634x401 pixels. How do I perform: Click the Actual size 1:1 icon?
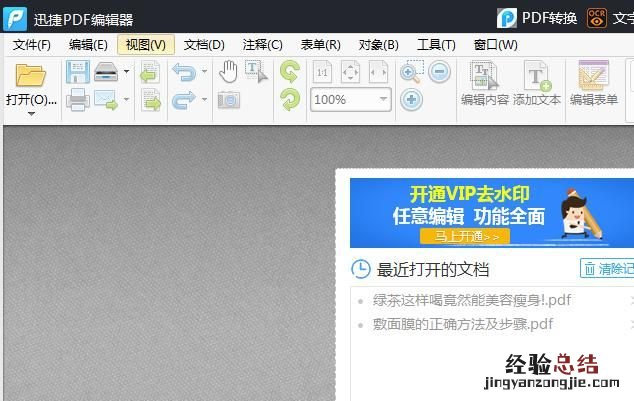tap(322, 72)
